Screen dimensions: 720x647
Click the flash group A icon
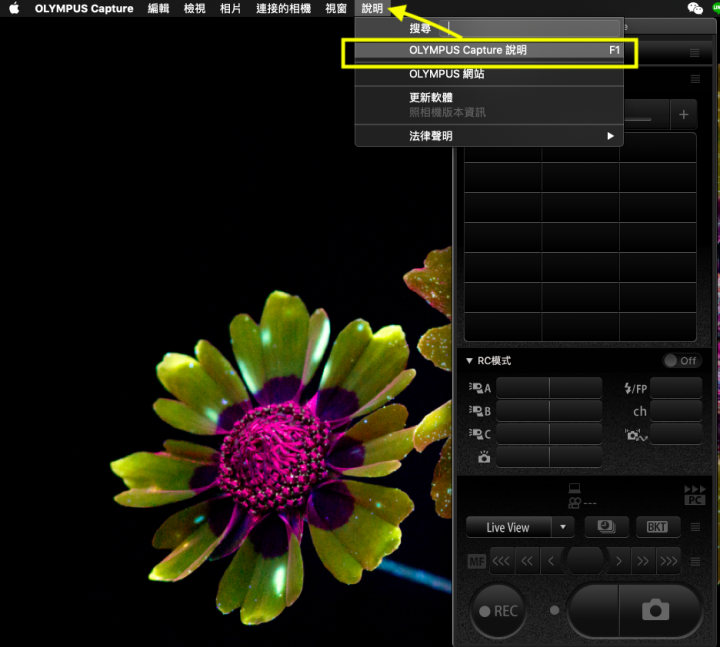coord(480,388)
